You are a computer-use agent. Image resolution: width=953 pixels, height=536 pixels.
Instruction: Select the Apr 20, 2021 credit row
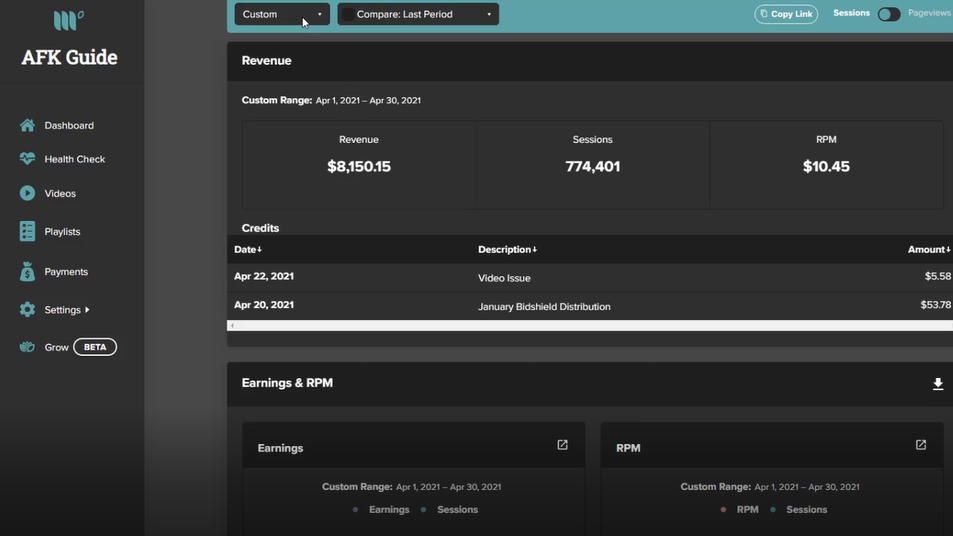tap(590, 306)
